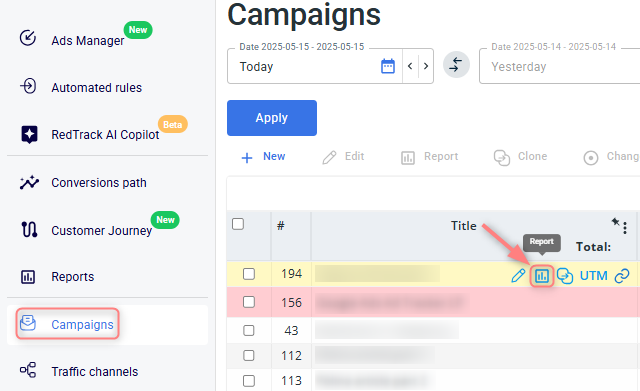Open report icon for campaign 194
640x391 pixels.
point(542,276)
